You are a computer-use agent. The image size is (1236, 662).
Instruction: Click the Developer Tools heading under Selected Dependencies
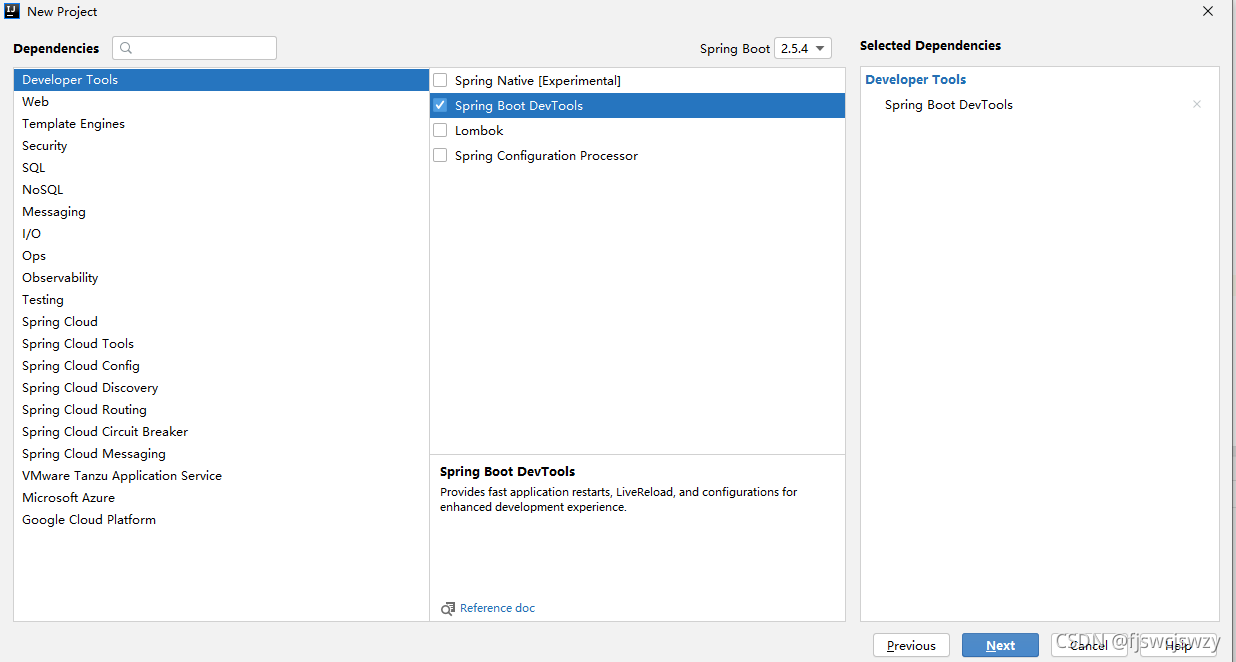point(916,80)
